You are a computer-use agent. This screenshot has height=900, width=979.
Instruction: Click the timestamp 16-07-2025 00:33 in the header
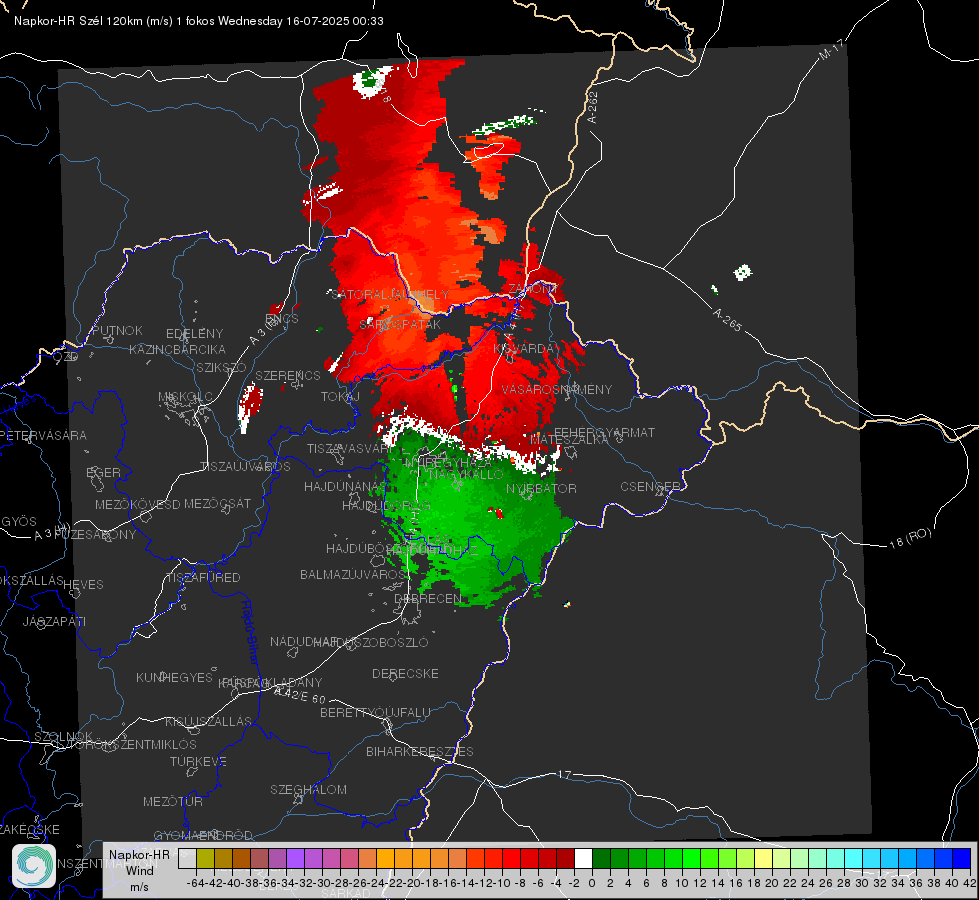coord(335,21)
